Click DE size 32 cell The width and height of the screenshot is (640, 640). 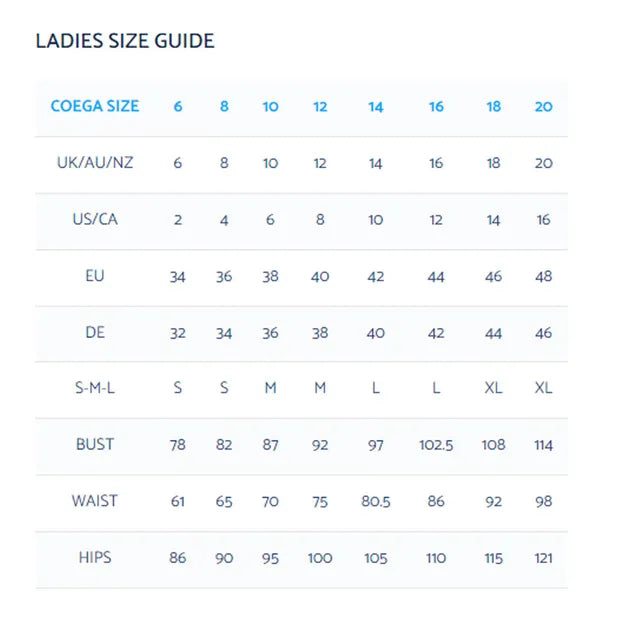point(178,333)
